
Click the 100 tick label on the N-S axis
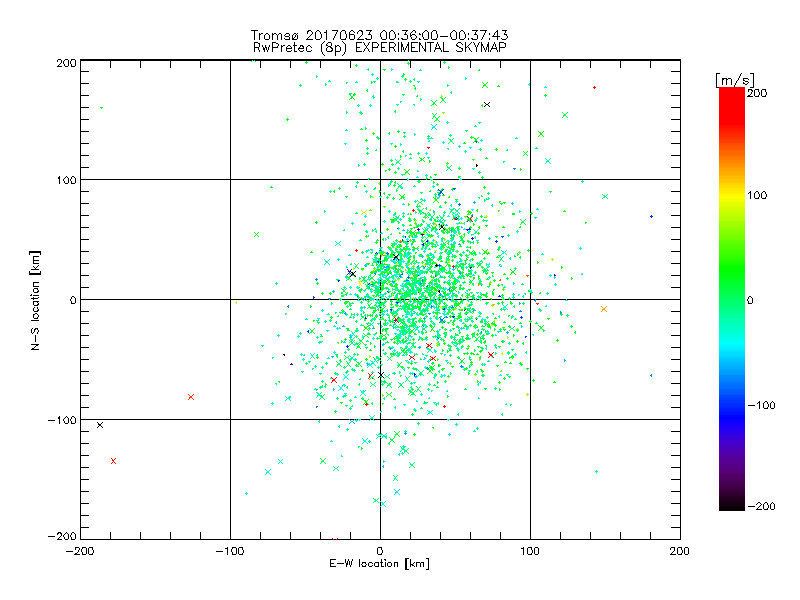click(x=66, y=180)
